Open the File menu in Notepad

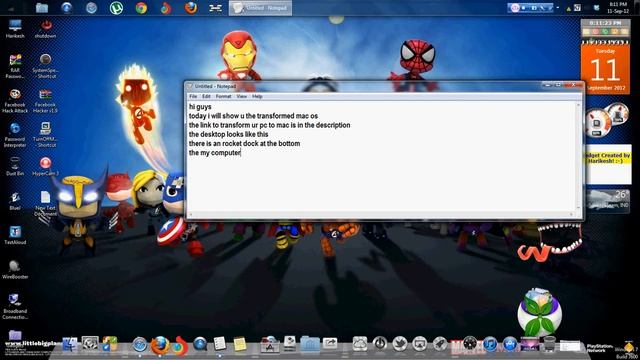(x=193, y=96)
